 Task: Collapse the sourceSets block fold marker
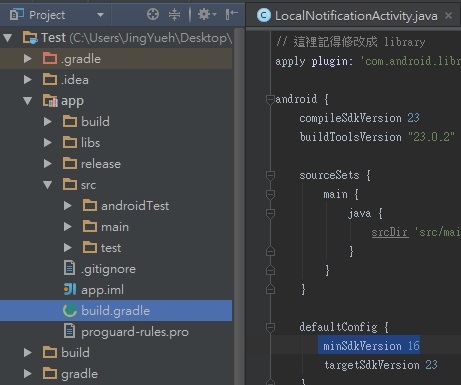(x=270, y=175)
